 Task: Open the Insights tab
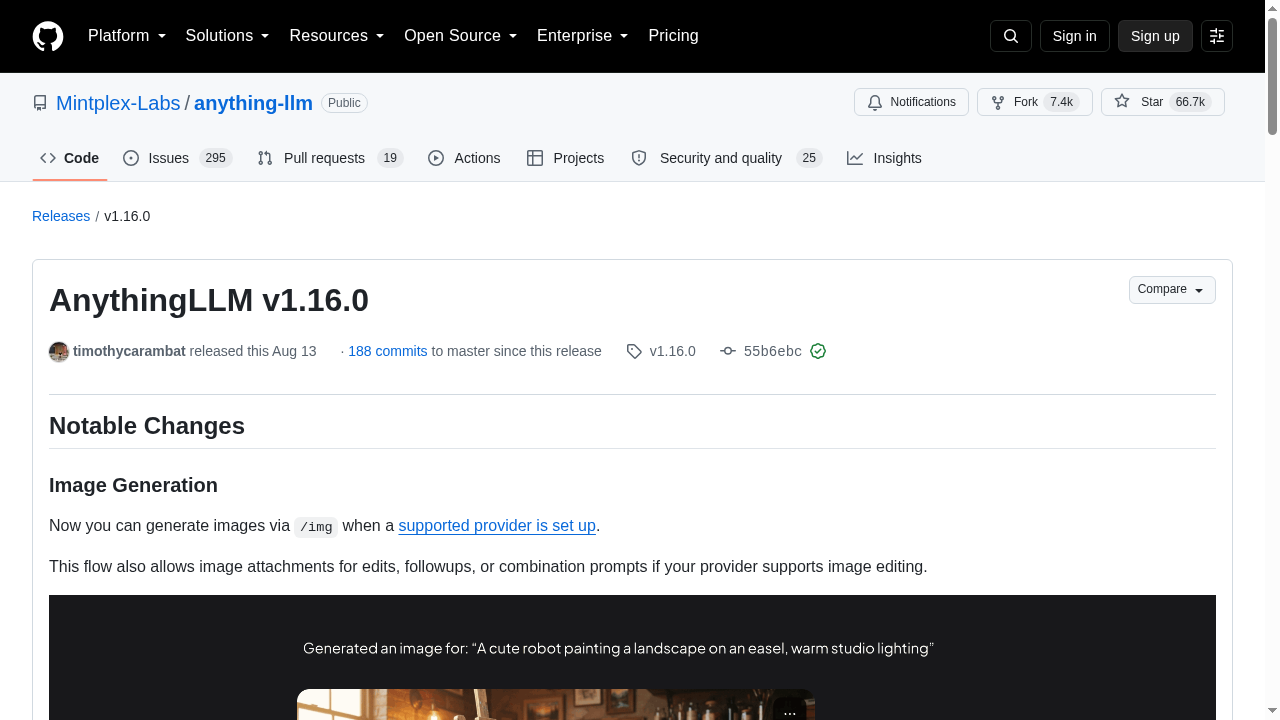(x=884, y=158)
